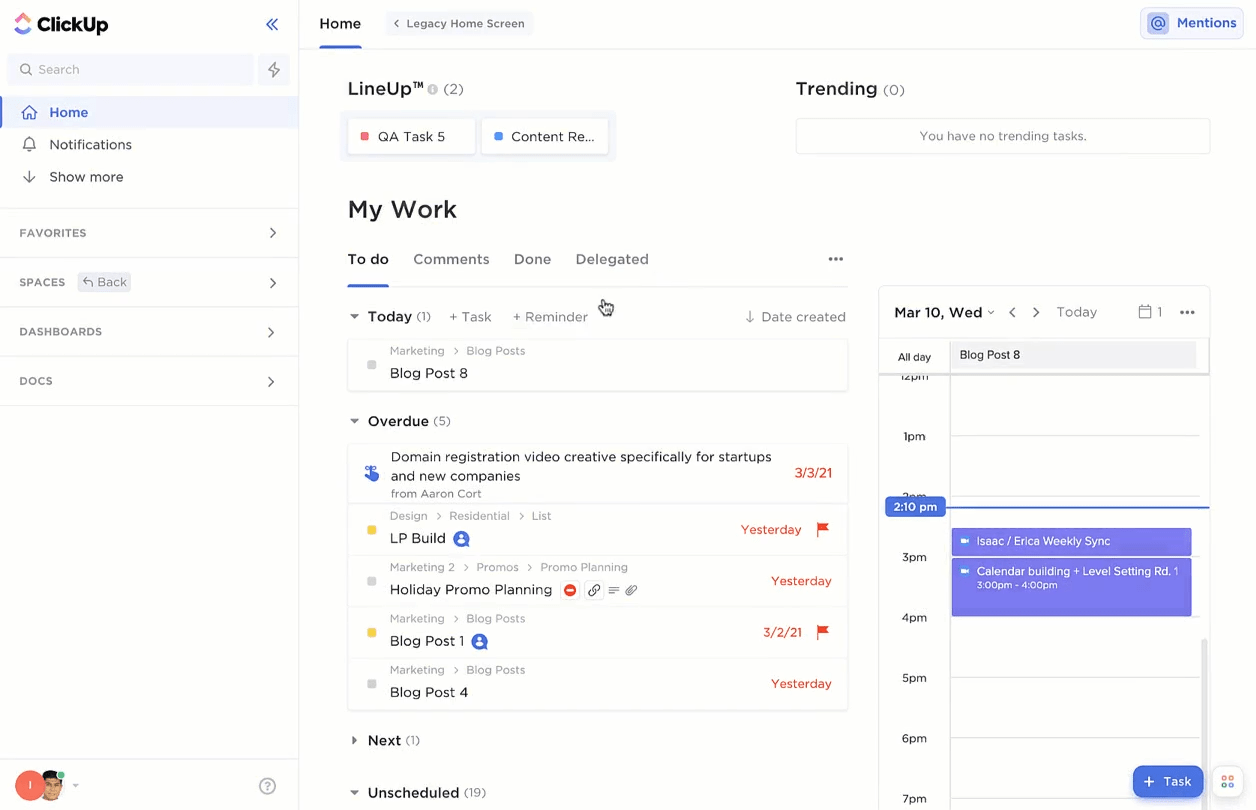This screenshot has height=810, width=1256.
Task: Click the Home house icon in sidebar
Action: click(x=29, y=112)
